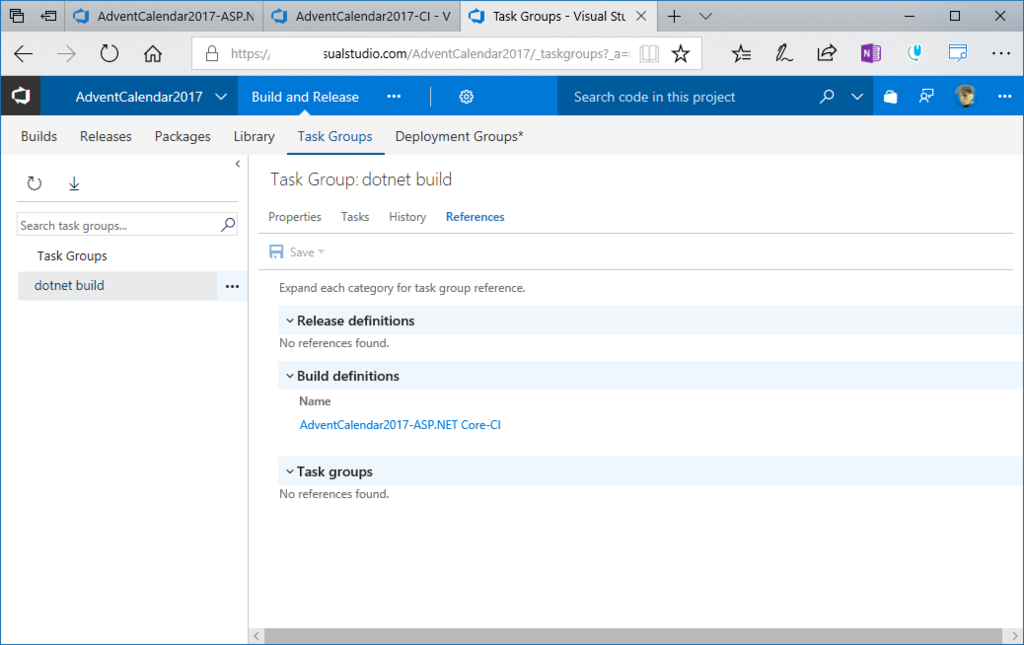Collapse Task groups section

[x=289, y=471]
